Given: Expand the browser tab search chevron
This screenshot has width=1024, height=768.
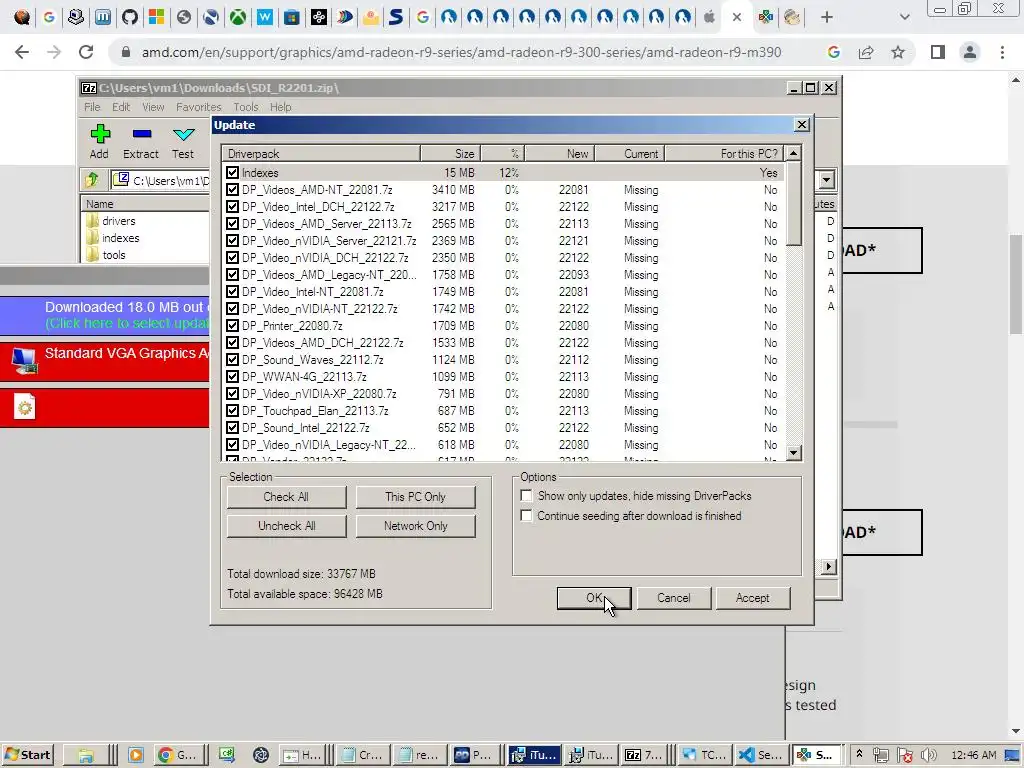Looking at the screenshot, I should [x=904, y=18].
